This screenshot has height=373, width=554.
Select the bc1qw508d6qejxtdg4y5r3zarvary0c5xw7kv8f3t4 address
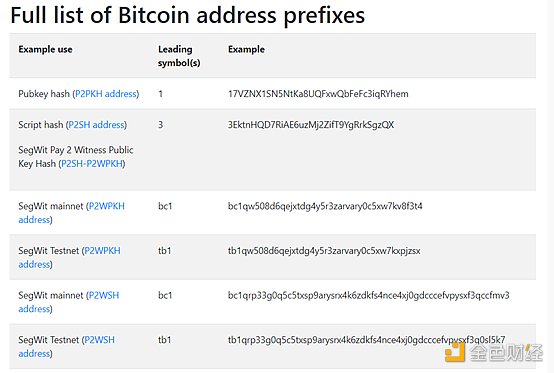[x=325, y=206]
